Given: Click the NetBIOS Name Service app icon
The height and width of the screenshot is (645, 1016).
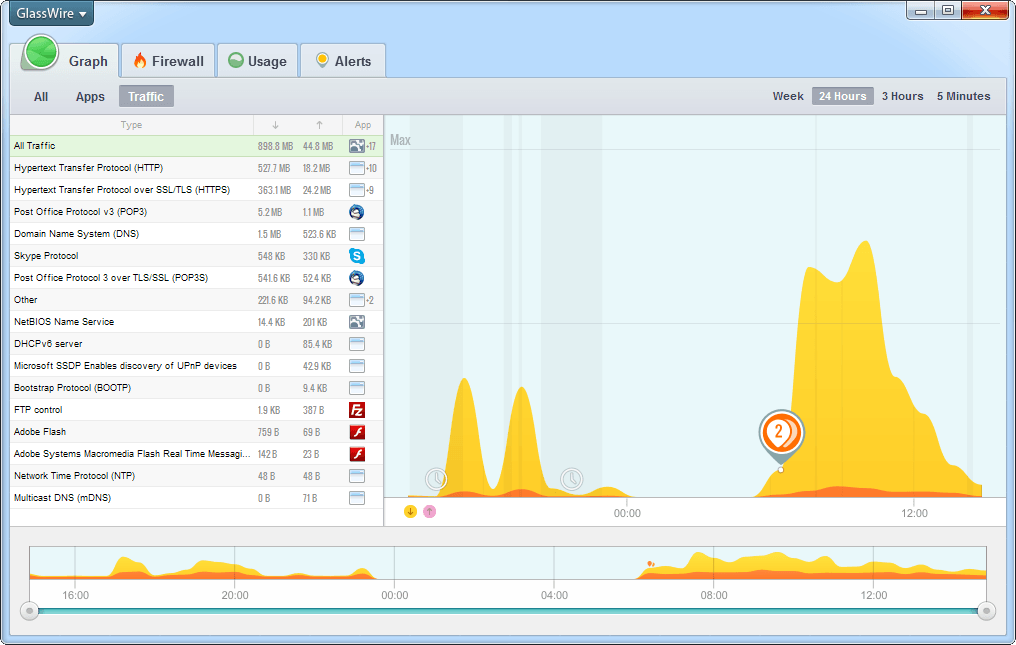Looking at the screenshot, I should (356, 322).
